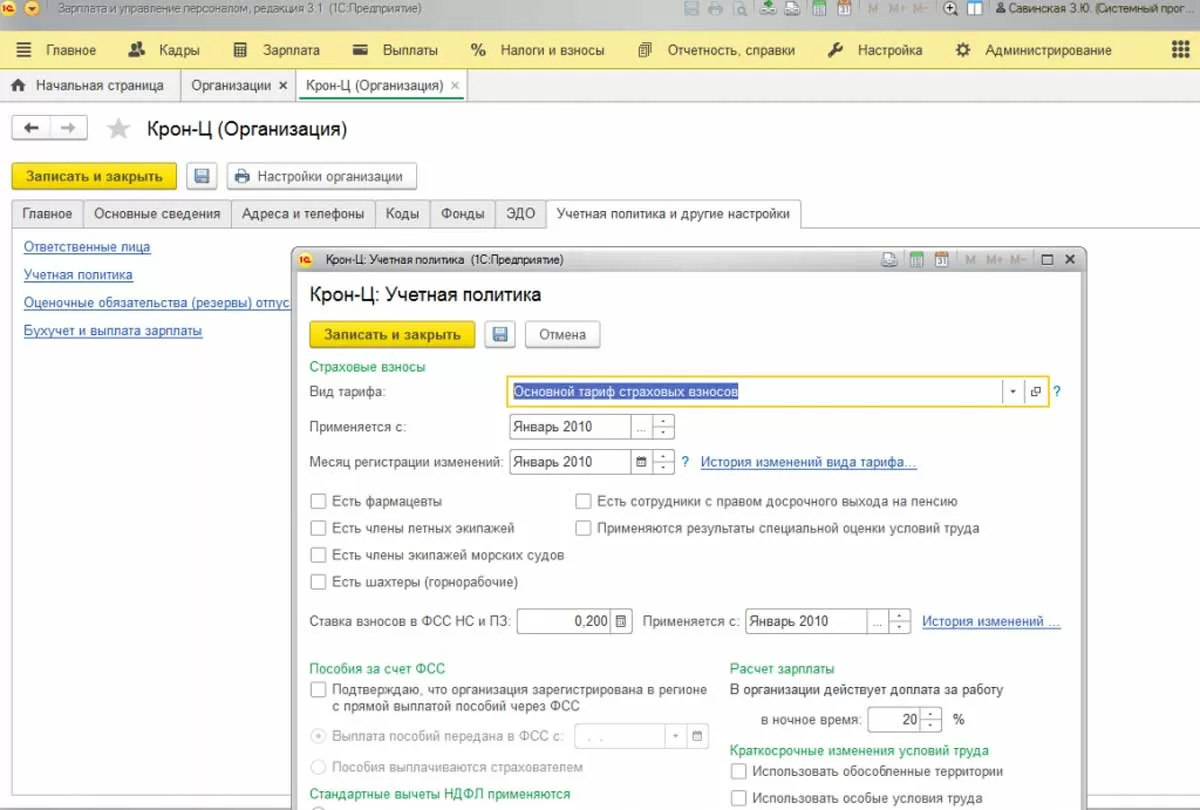
Task: Open the 1C main menu dropdown arrow
Action: 31,9
